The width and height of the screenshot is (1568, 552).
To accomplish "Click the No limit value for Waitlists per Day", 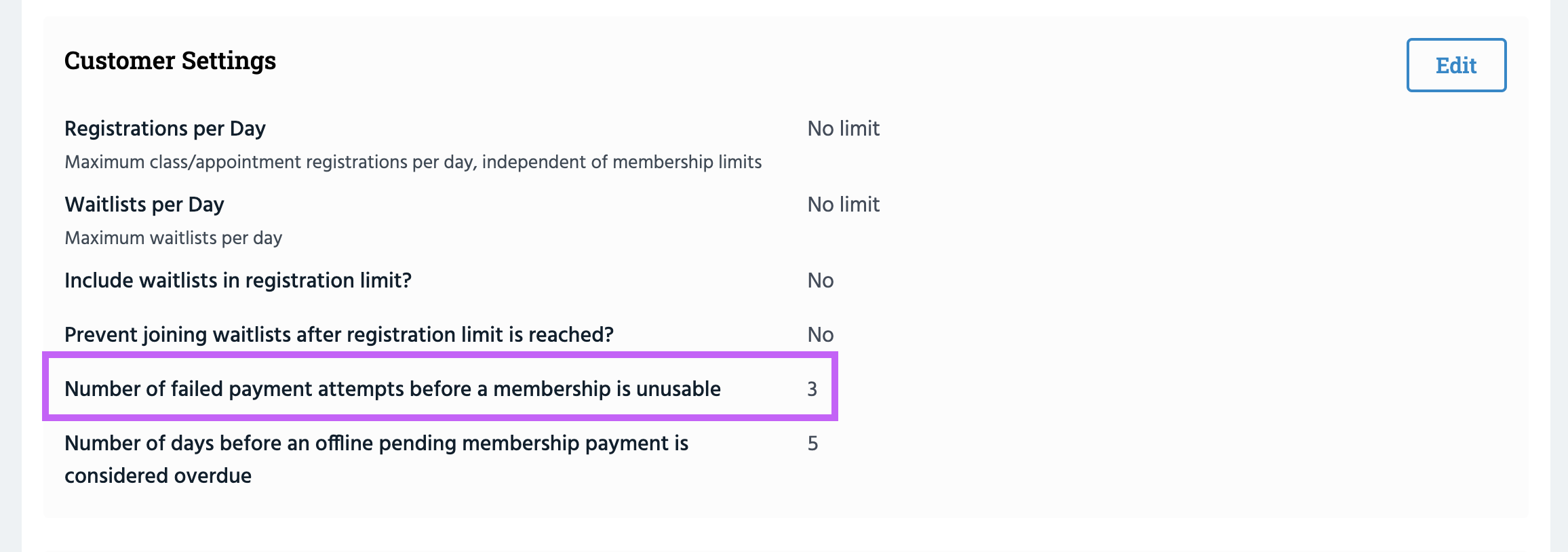I will pos(842,204).
